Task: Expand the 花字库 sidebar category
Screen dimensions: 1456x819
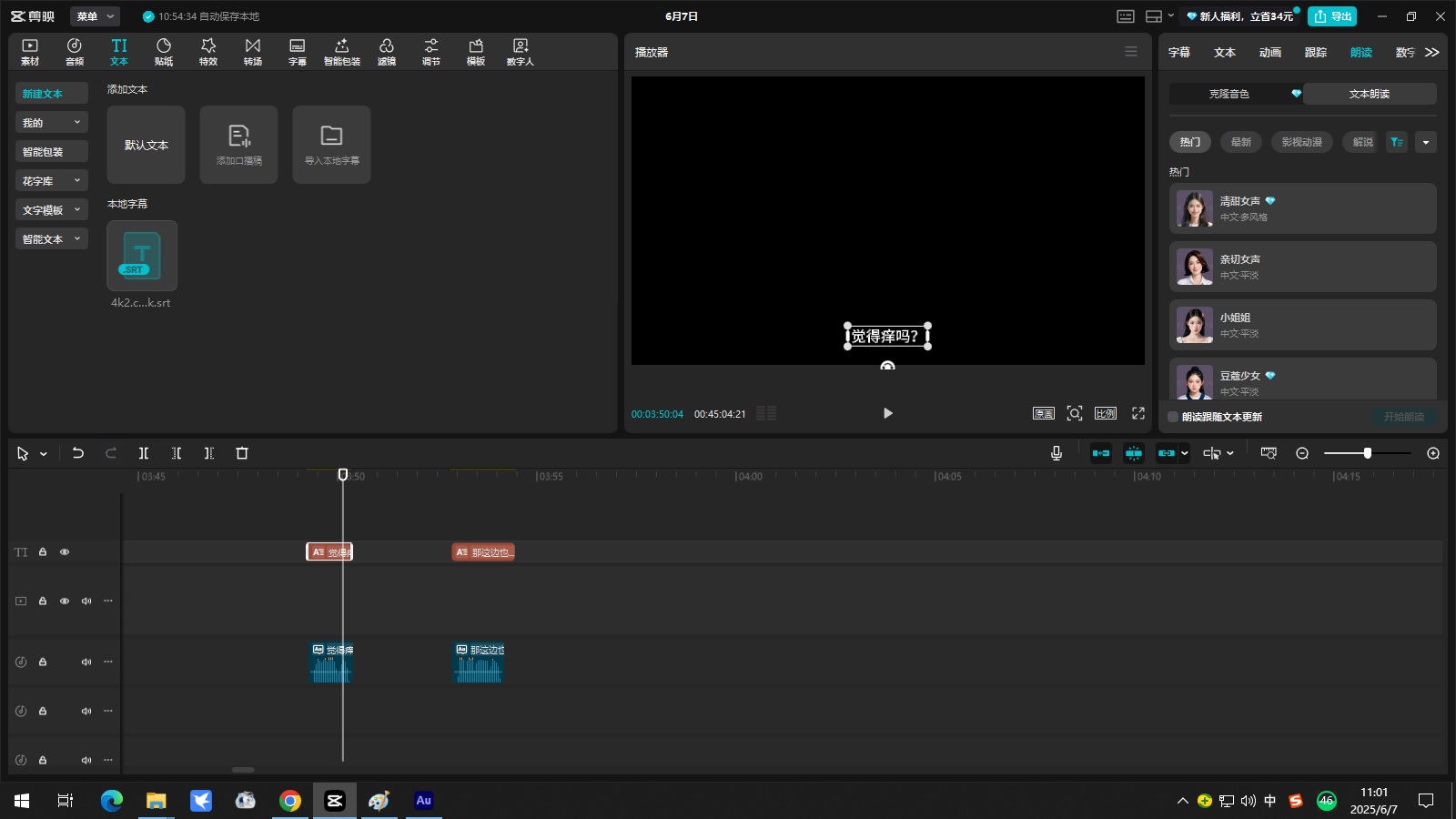Action: (52, 181)
